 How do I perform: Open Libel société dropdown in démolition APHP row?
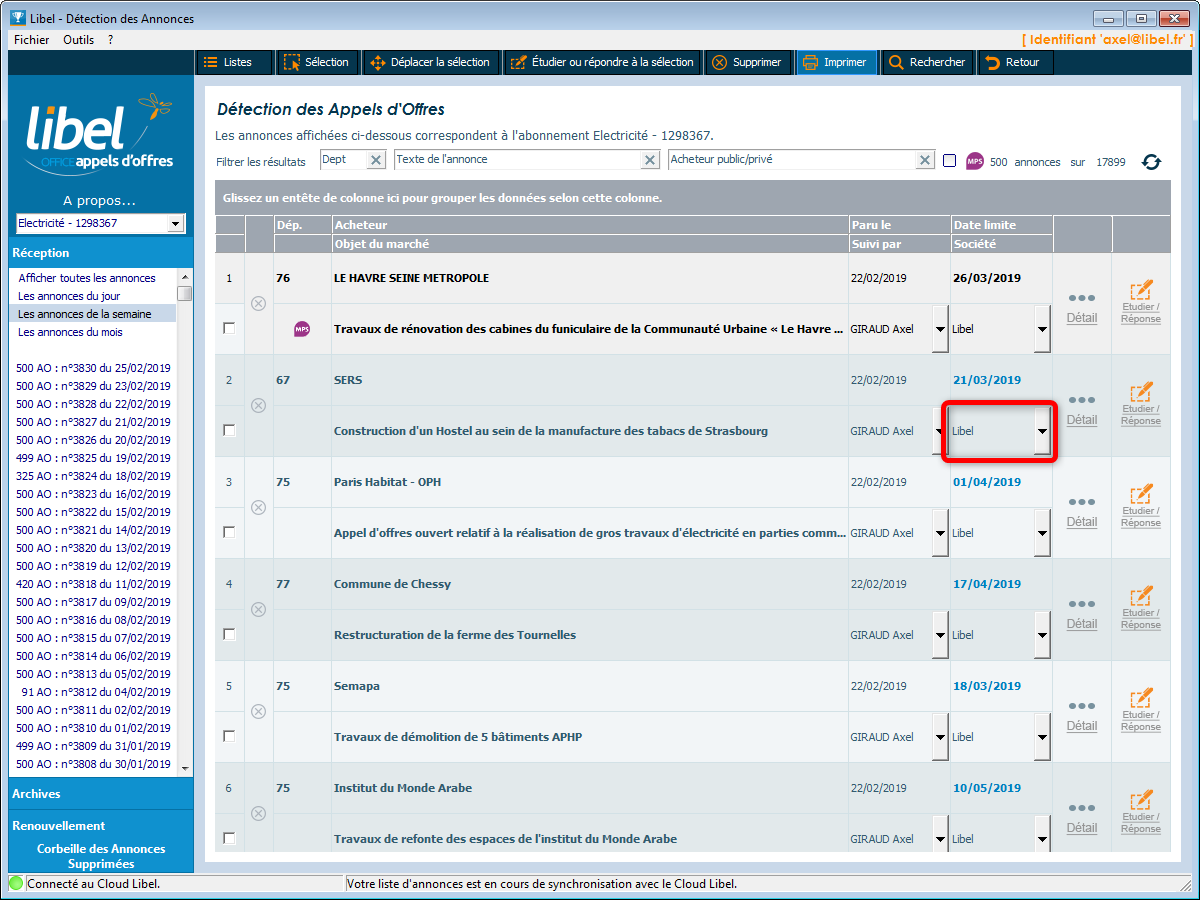[x=1042, y=737]
